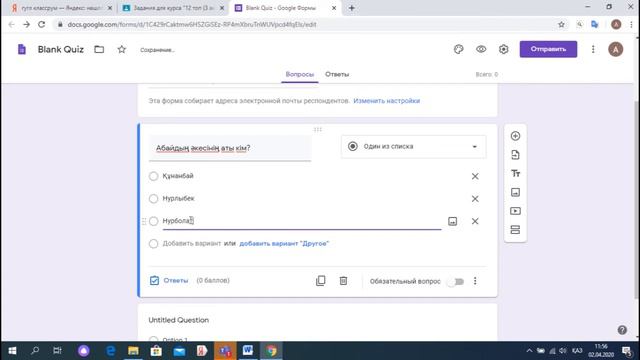This screenshot has height=360, width=640.
Task: Switch to the Вопросы tab
Action: click(x=300, y=74)
